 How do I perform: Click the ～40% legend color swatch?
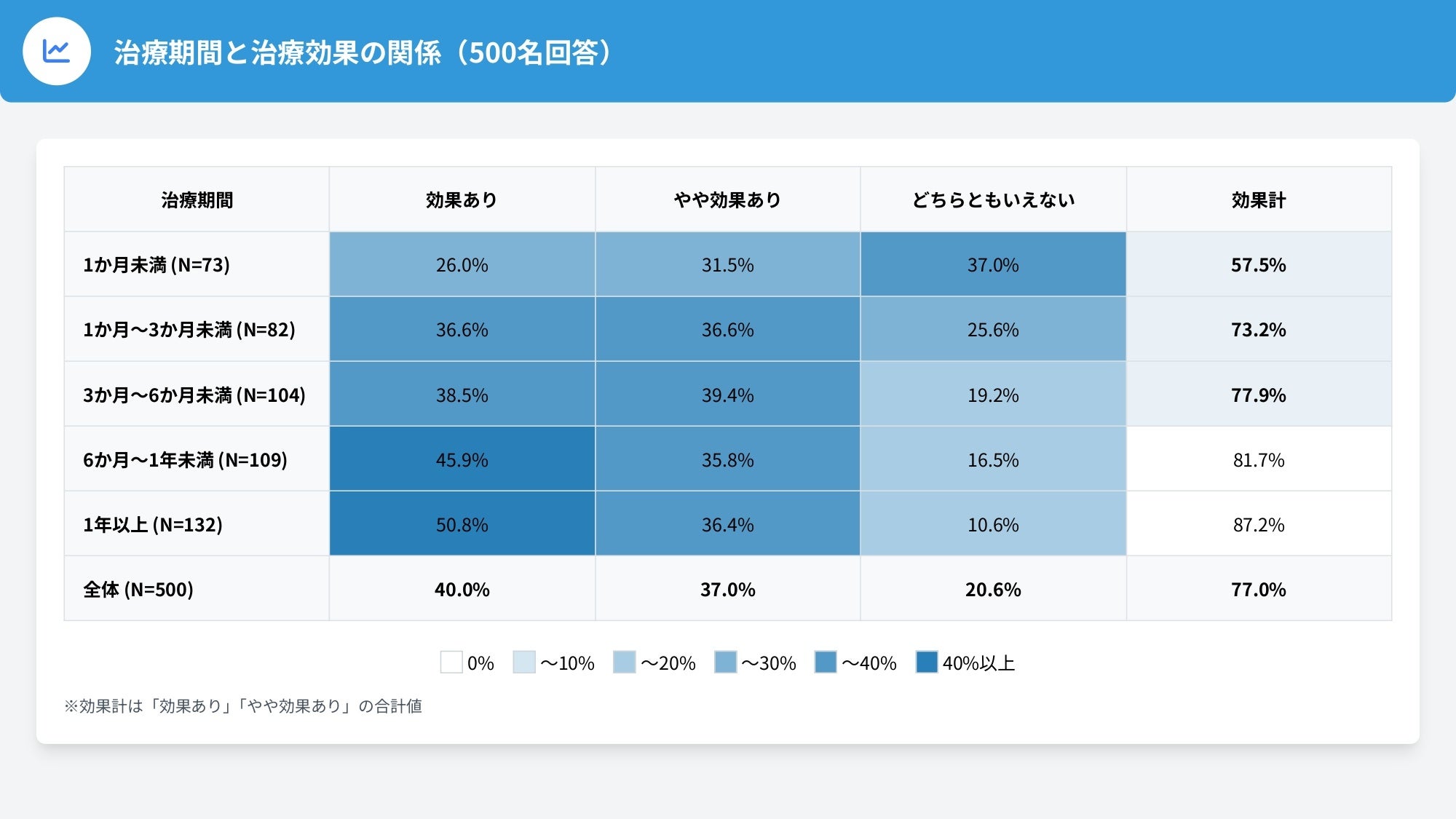826,662
